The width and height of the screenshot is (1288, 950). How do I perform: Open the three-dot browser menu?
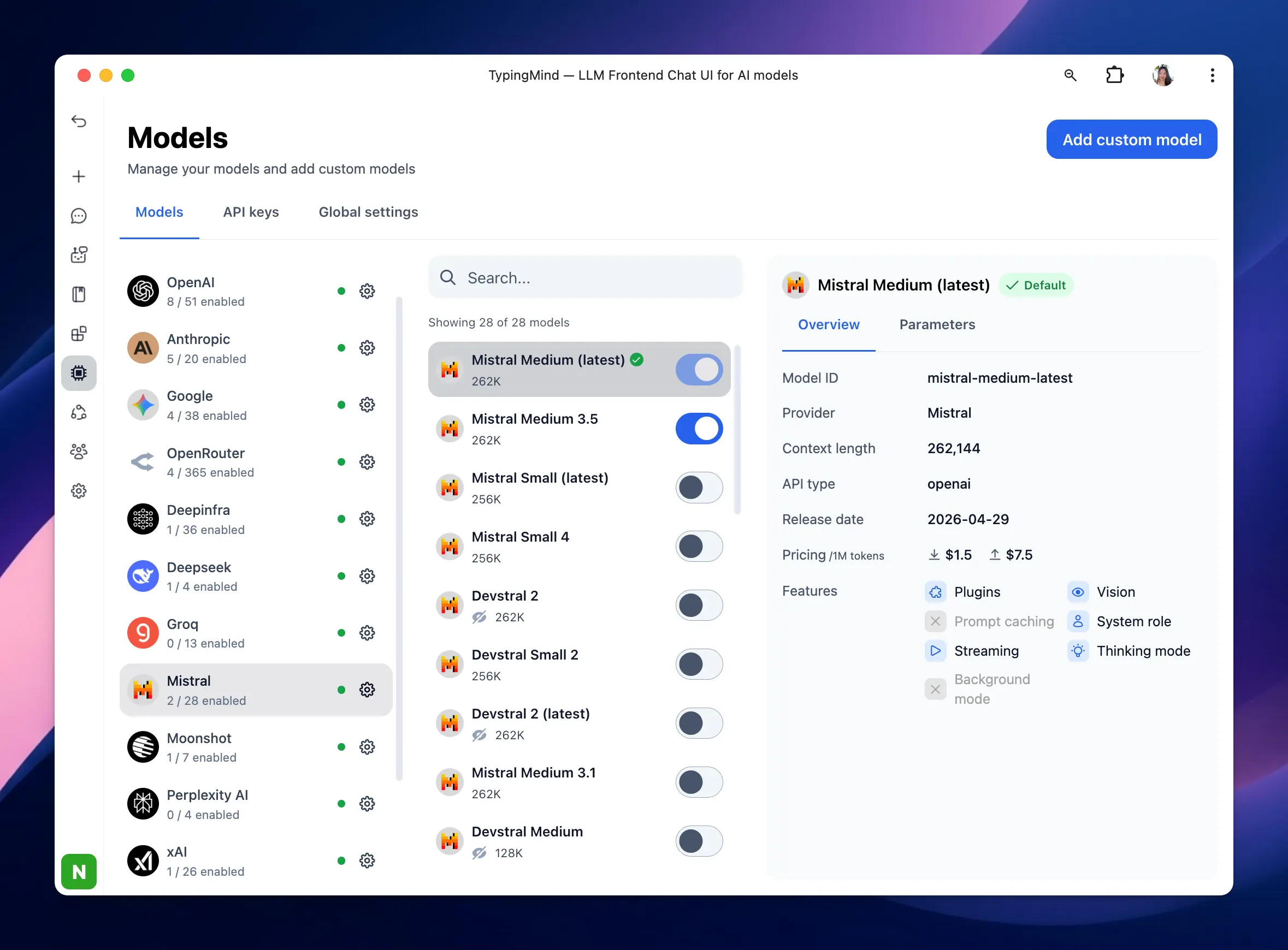click(1212, 75)
